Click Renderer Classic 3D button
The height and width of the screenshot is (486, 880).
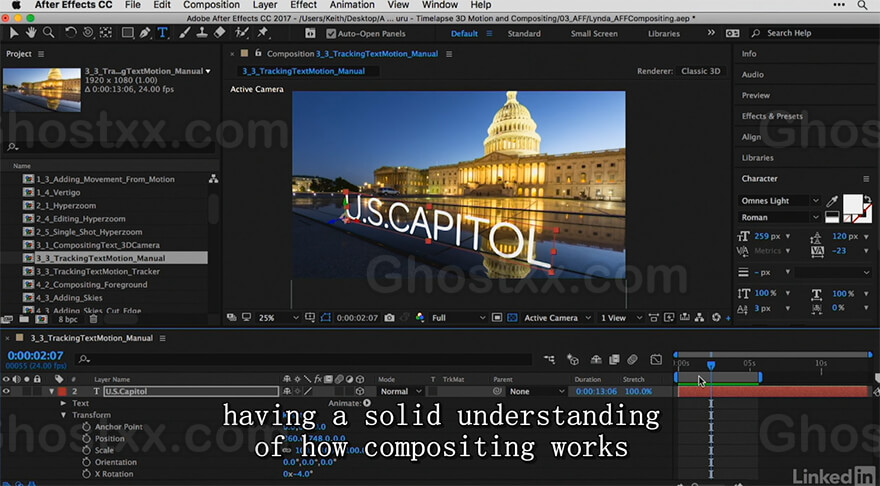(700, 71)
